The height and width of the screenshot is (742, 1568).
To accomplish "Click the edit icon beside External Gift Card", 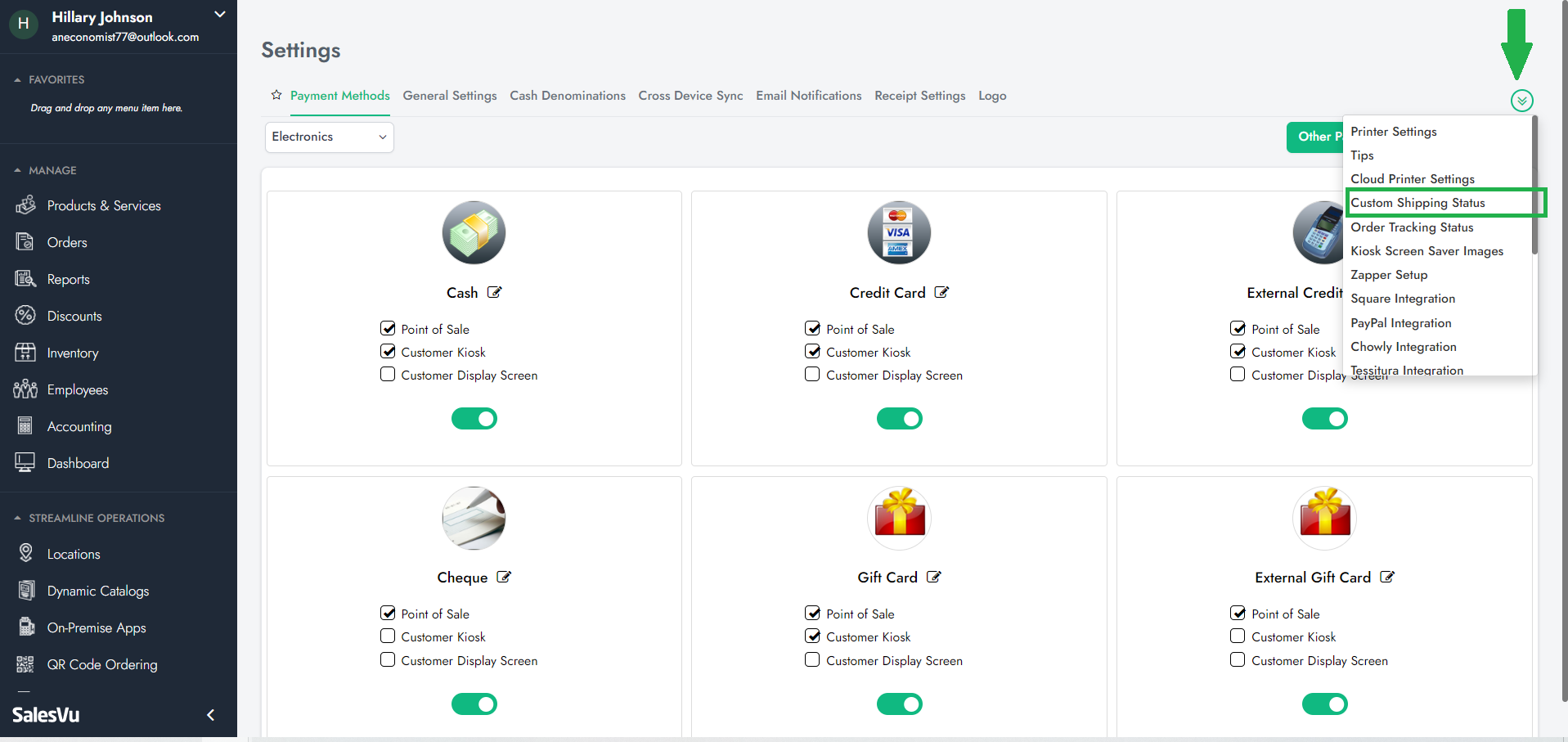I will (x=1386, y=577).
